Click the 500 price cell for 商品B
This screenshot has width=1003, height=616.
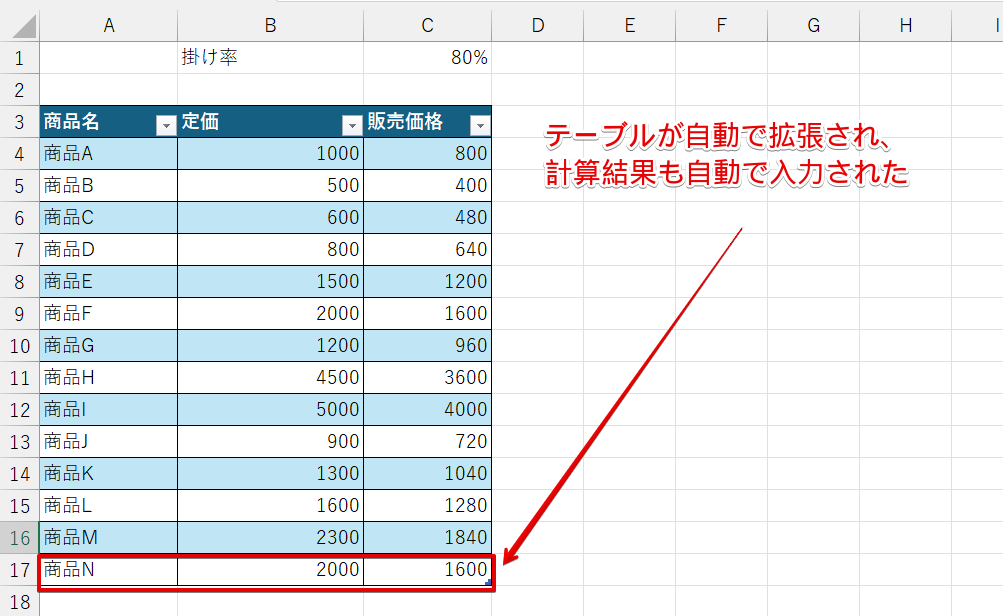click(271, 186)
